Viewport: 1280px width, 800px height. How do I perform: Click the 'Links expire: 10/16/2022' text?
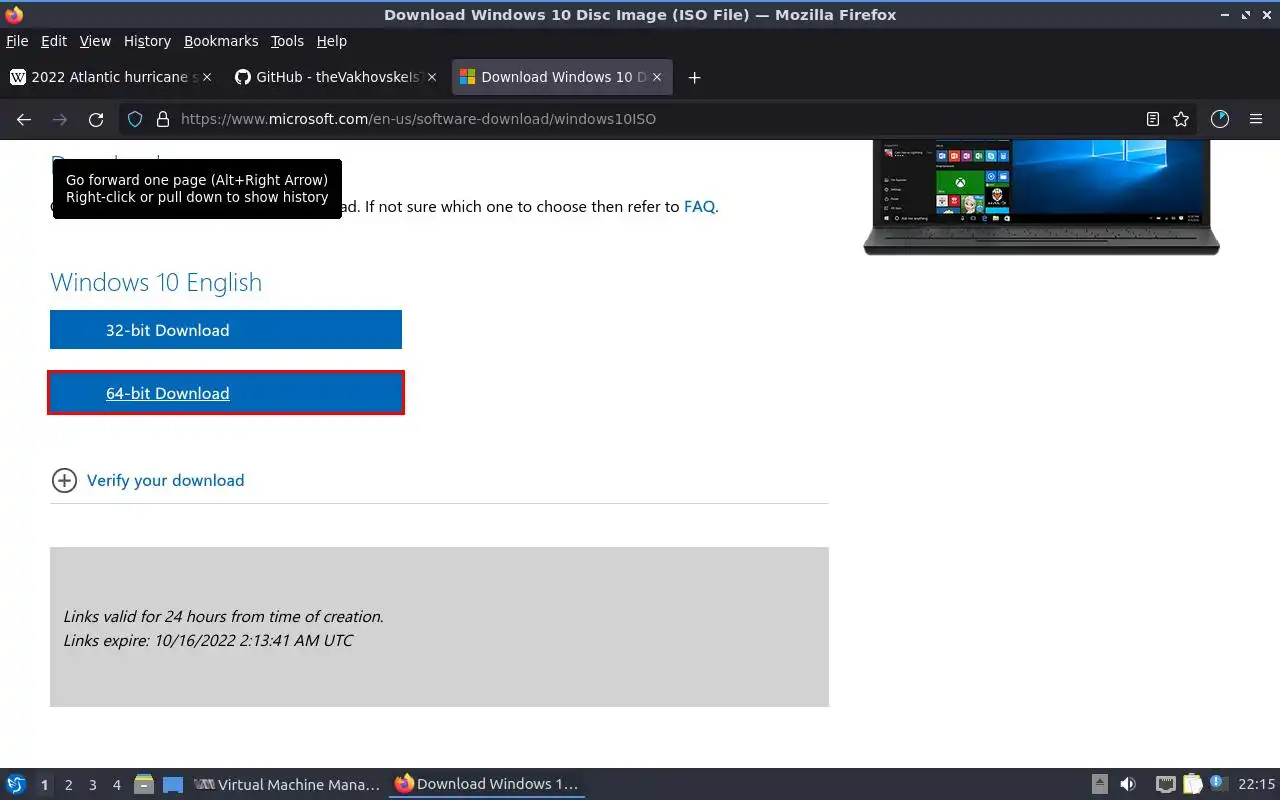(208, 641)
